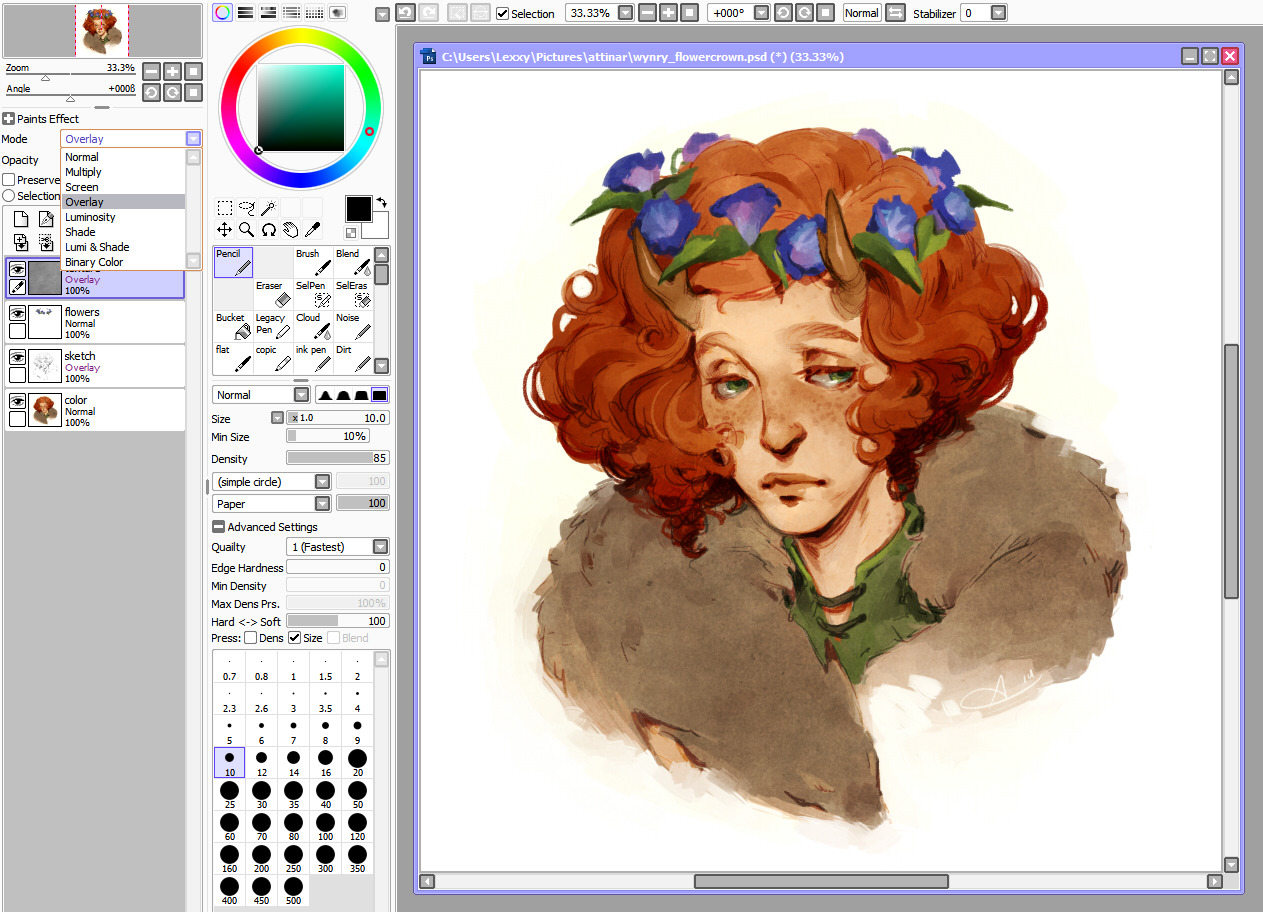Open the Stabilizer value dropdown
This screenshot has height=912, width=1263.
998,13
